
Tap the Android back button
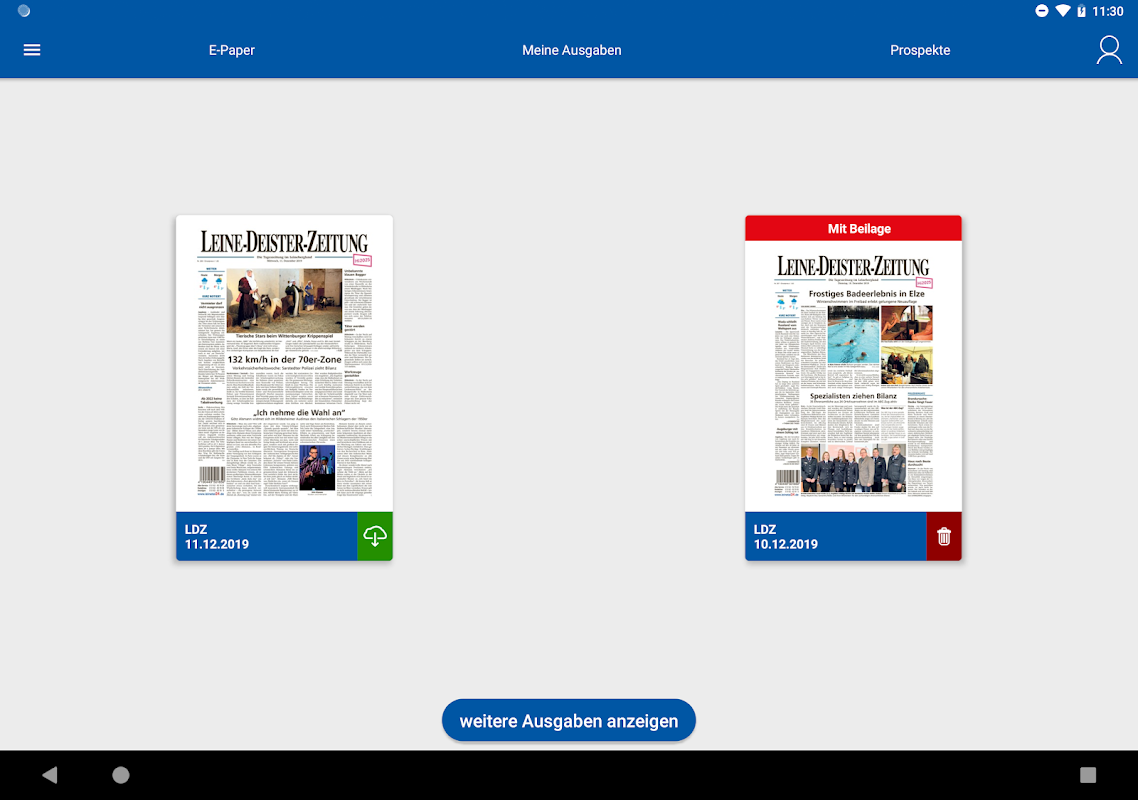point(49,775)
